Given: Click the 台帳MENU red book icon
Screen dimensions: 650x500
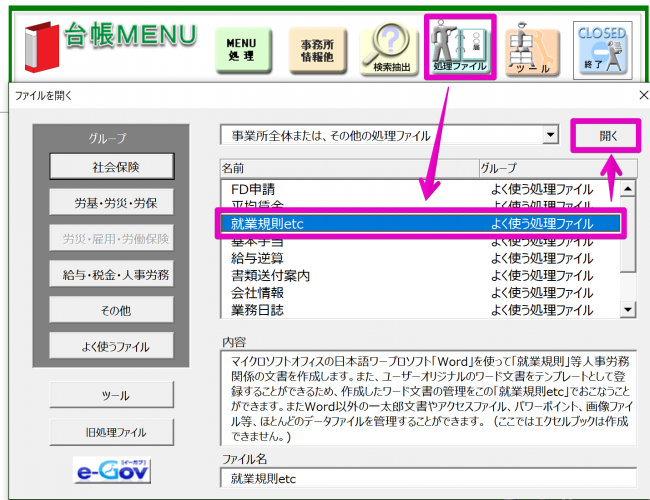Looking at the screenshot, I should [38, 43].
